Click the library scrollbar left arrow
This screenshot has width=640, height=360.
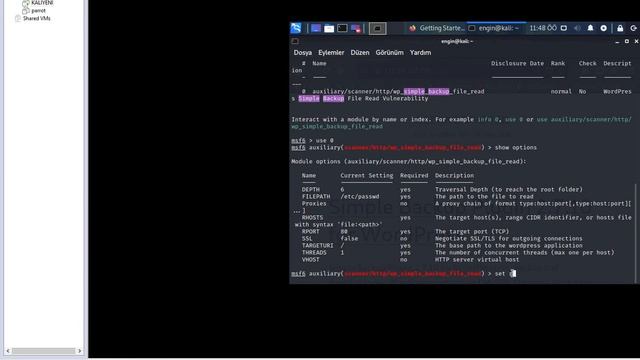[8, 351]
